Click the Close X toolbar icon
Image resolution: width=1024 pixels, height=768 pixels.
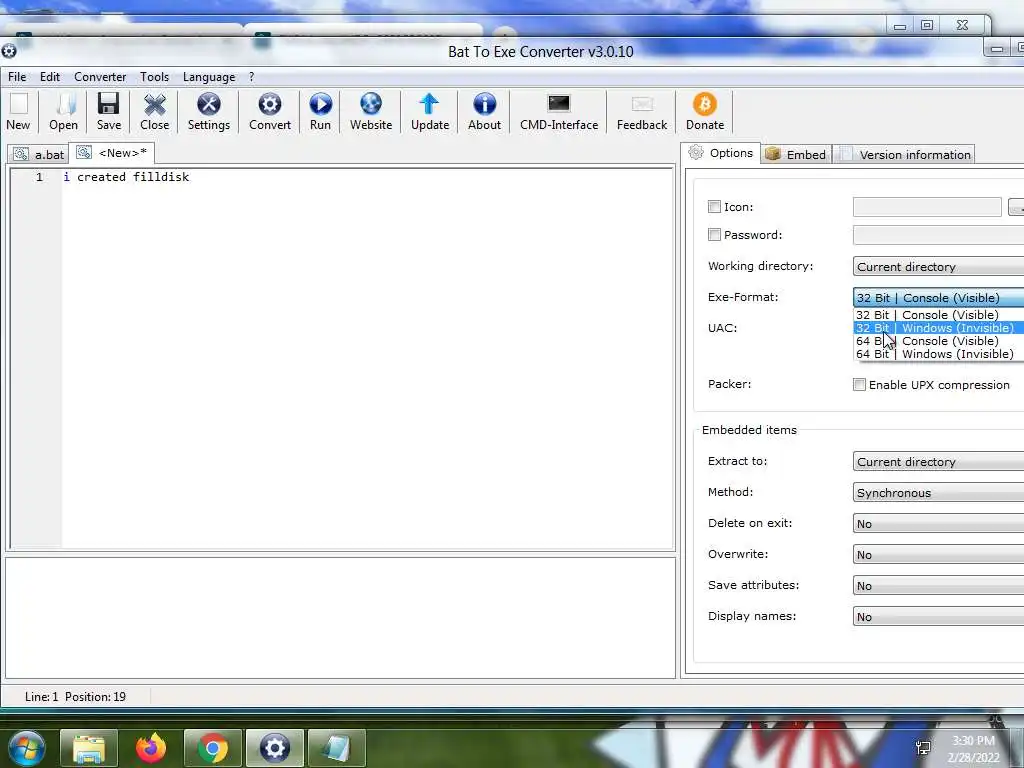(155, 112)
